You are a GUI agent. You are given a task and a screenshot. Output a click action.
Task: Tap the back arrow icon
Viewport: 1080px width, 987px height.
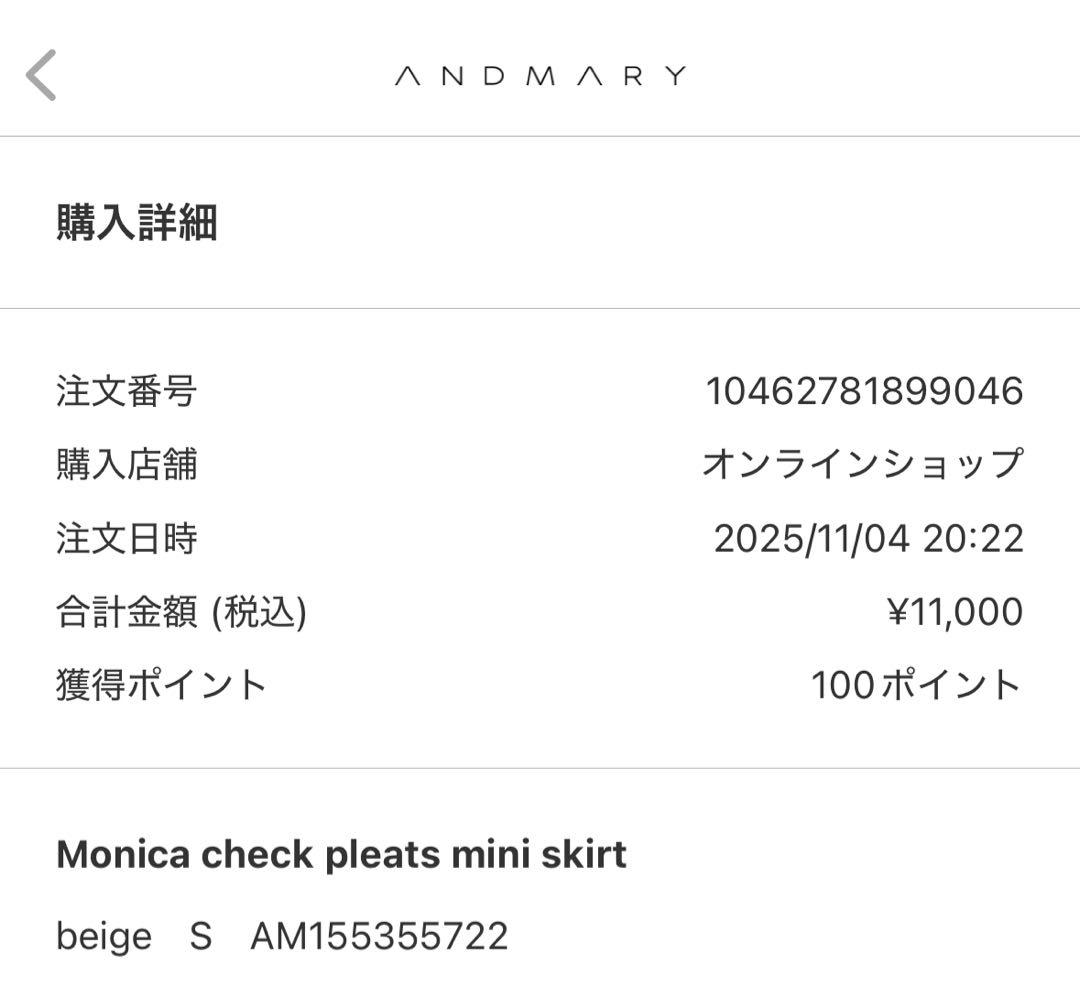pyautogui.click(x=41, y=75)
